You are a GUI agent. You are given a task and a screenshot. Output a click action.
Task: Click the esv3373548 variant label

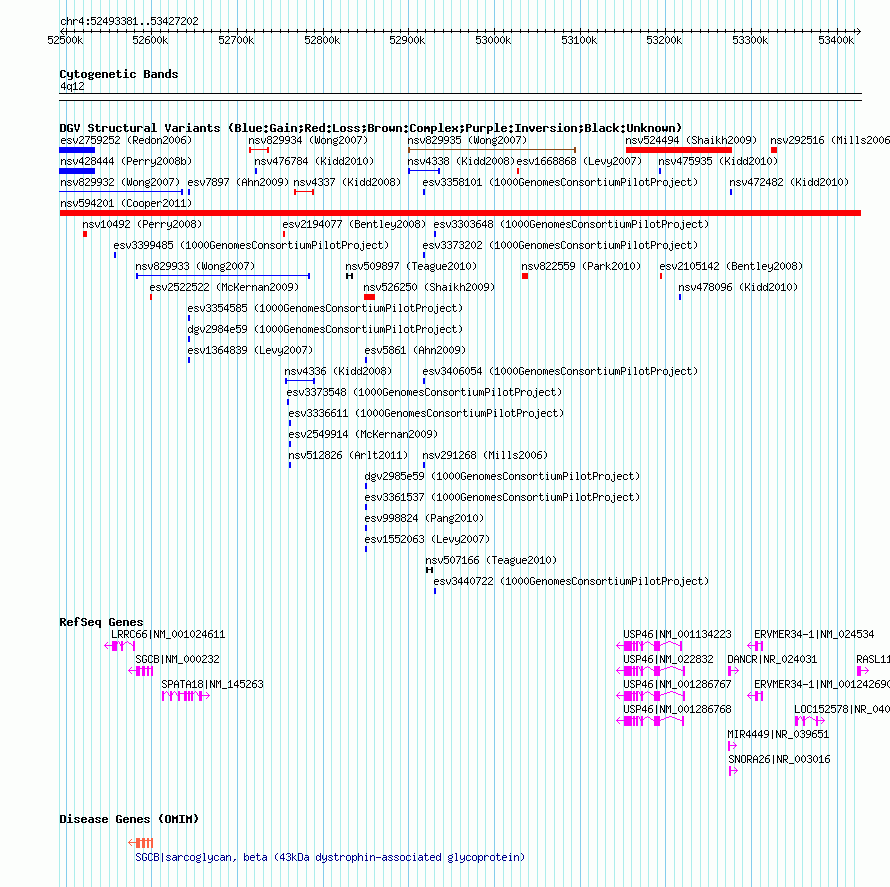[424, 392]
